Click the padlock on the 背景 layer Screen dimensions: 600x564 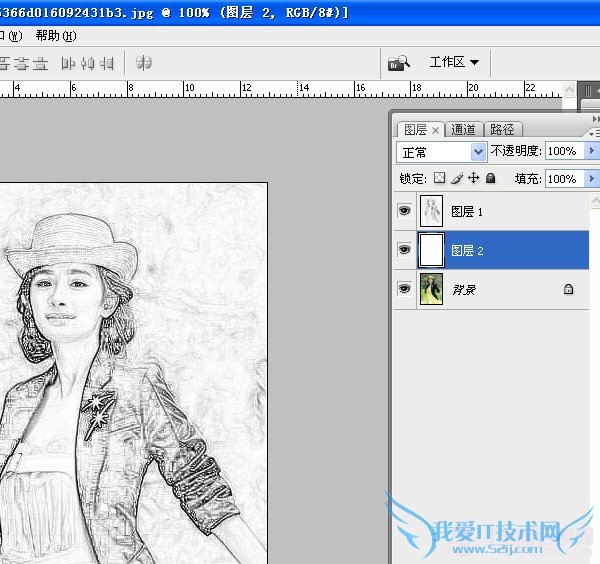[568, 290]
